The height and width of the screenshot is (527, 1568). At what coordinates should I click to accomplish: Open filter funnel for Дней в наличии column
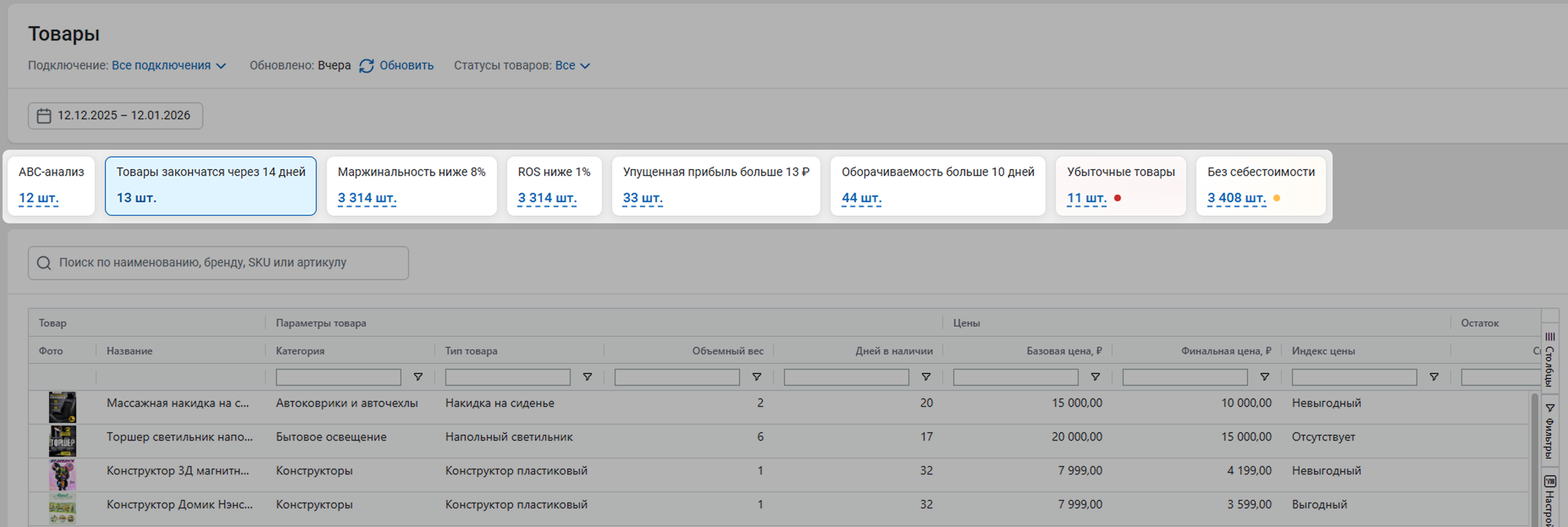[x=926, y=377]
